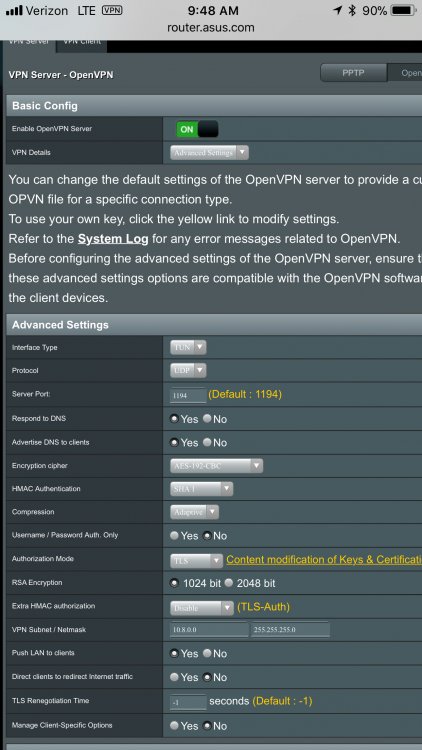
Task: Open the HMAC Authentication SHA 1 dropdown
Action: [201, 489]
